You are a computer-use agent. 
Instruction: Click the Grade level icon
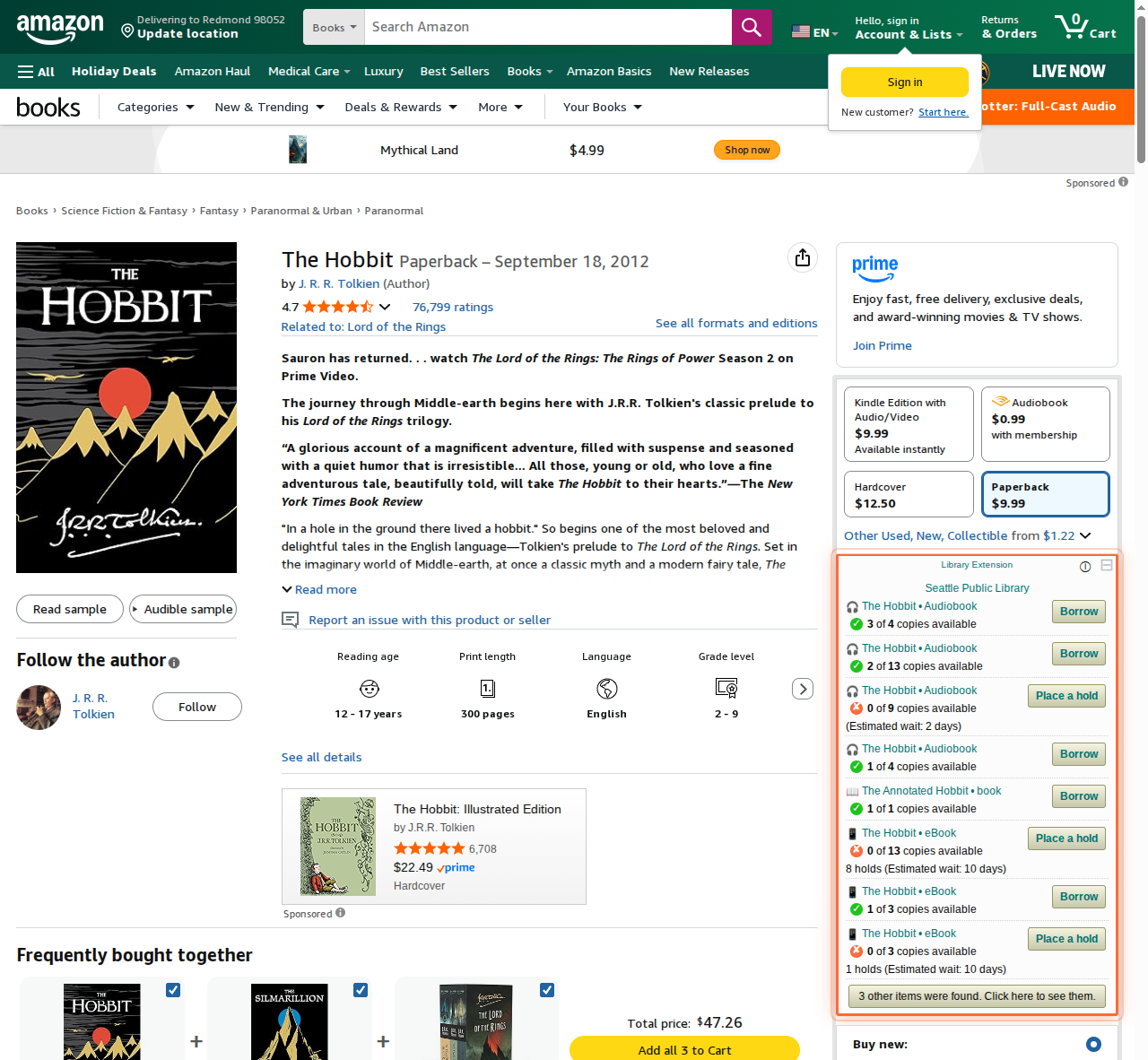click(726, 689)
